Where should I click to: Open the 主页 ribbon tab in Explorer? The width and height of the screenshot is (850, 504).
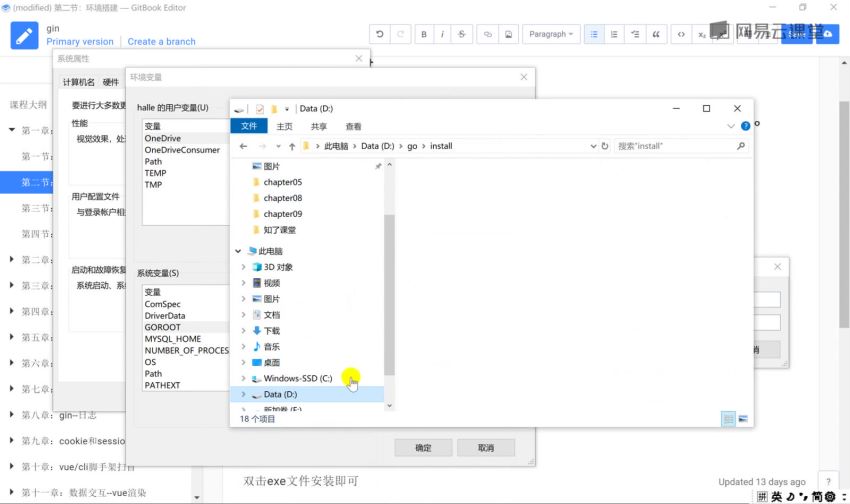click(x=284, y=126)
